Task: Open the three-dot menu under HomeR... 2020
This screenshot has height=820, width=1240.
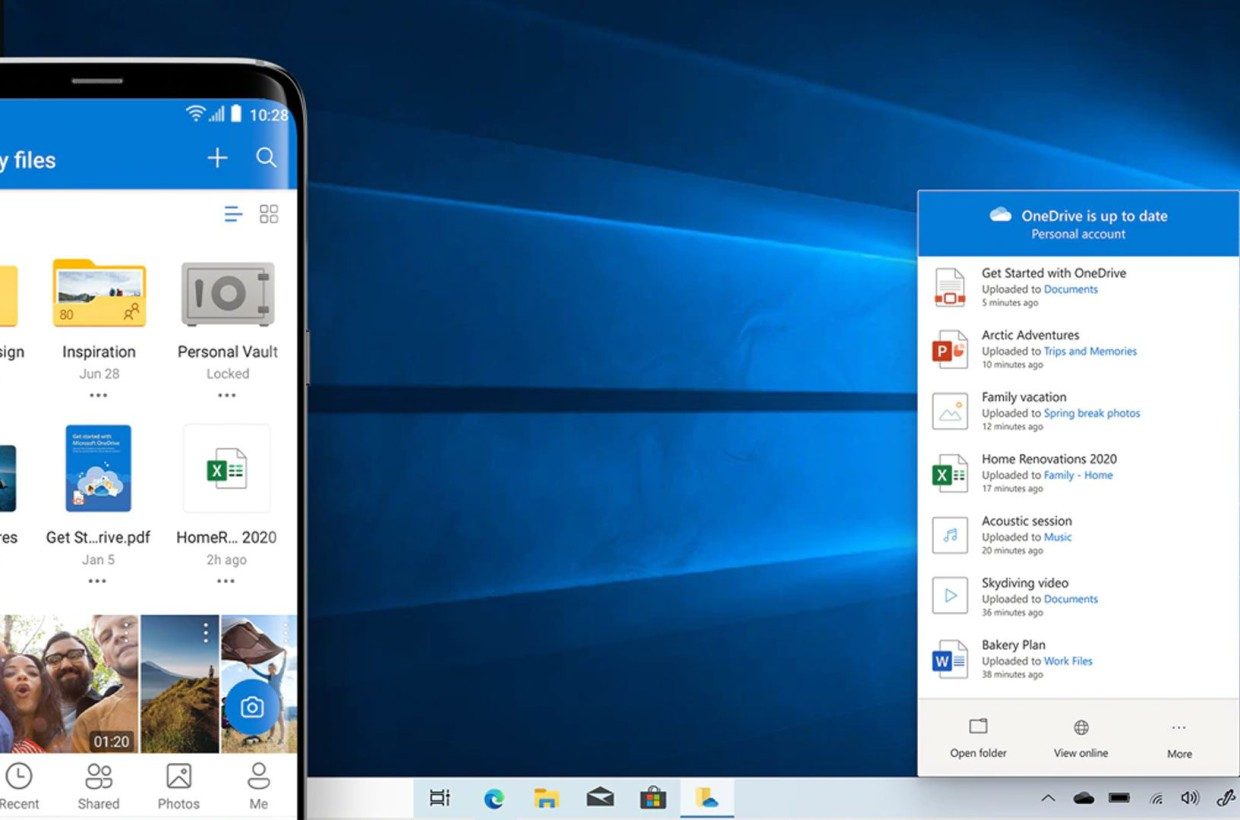Action: (226, 581)
